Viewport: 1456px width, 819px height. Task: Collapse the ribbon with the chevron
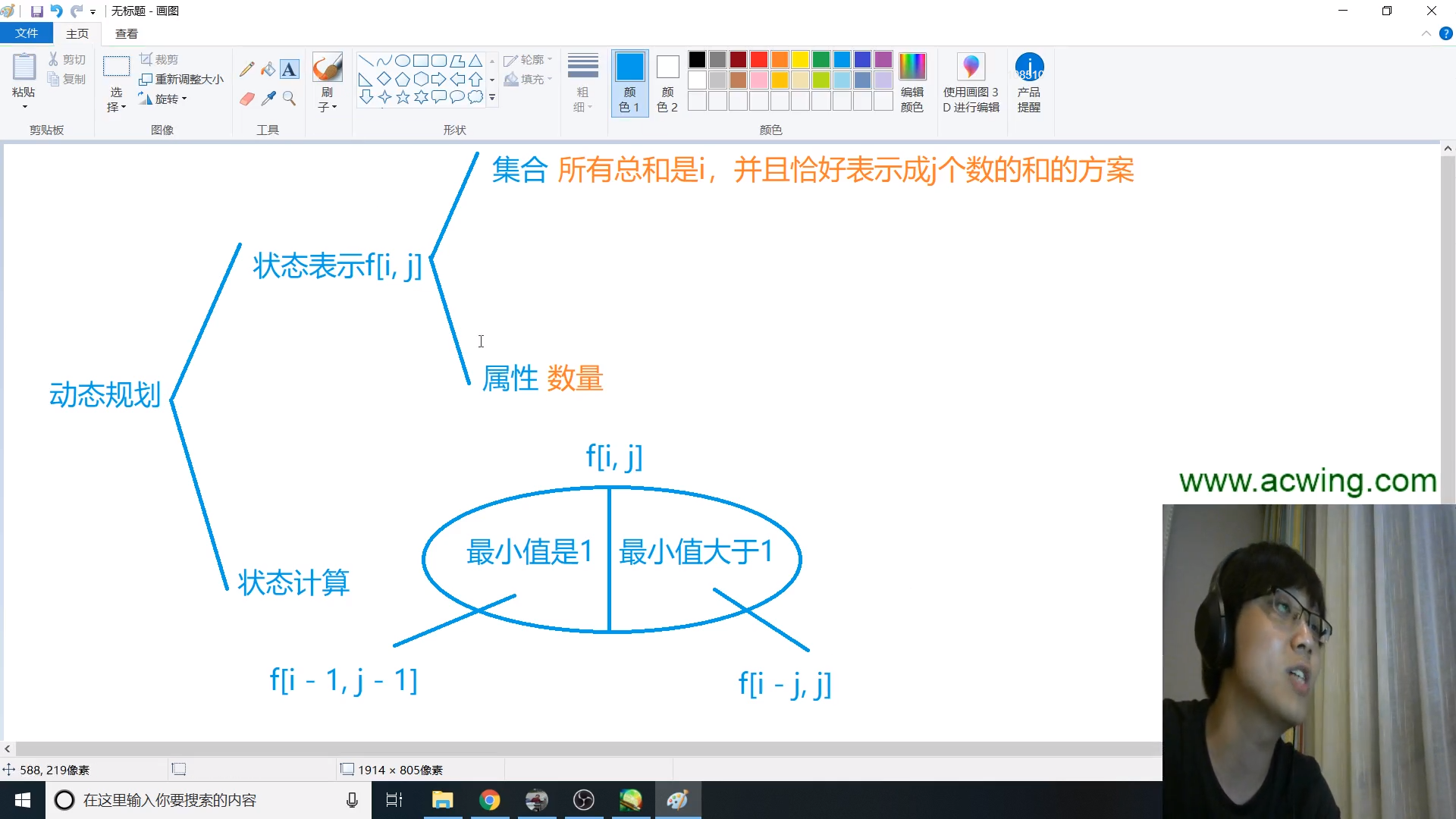click(1426, 33)
